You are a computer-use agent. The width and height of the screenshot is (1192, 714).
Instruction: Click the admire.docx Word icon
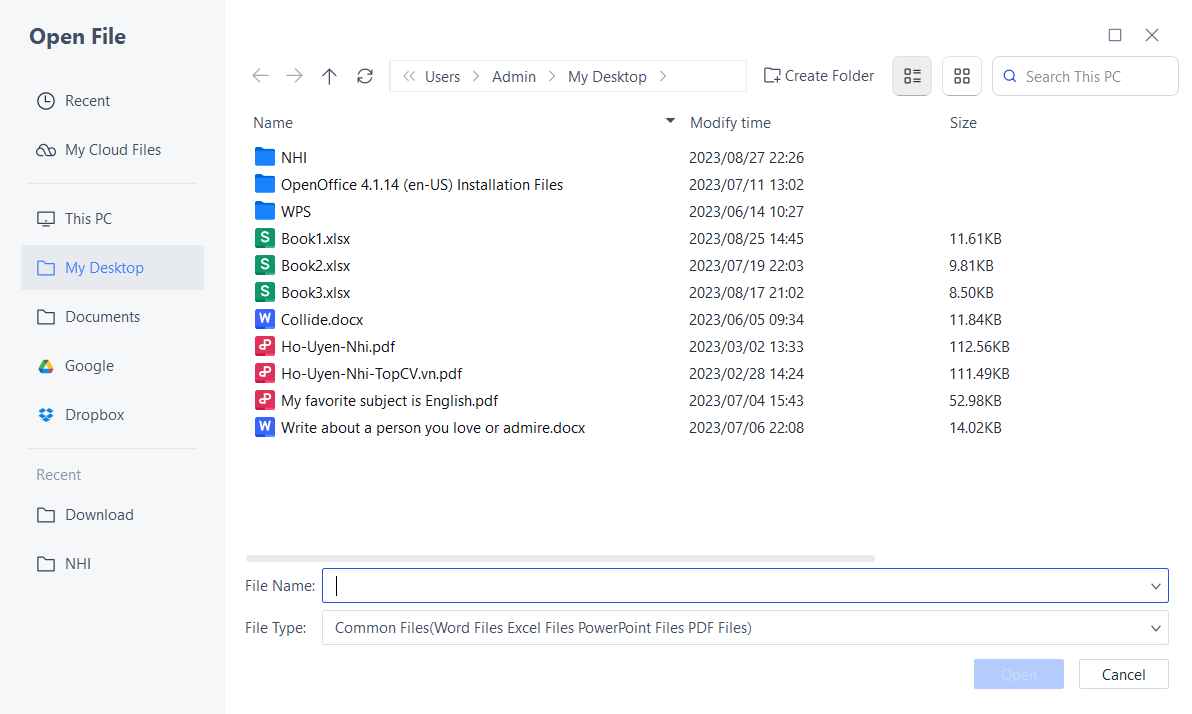pyautogui.click(x=265, y=427)
